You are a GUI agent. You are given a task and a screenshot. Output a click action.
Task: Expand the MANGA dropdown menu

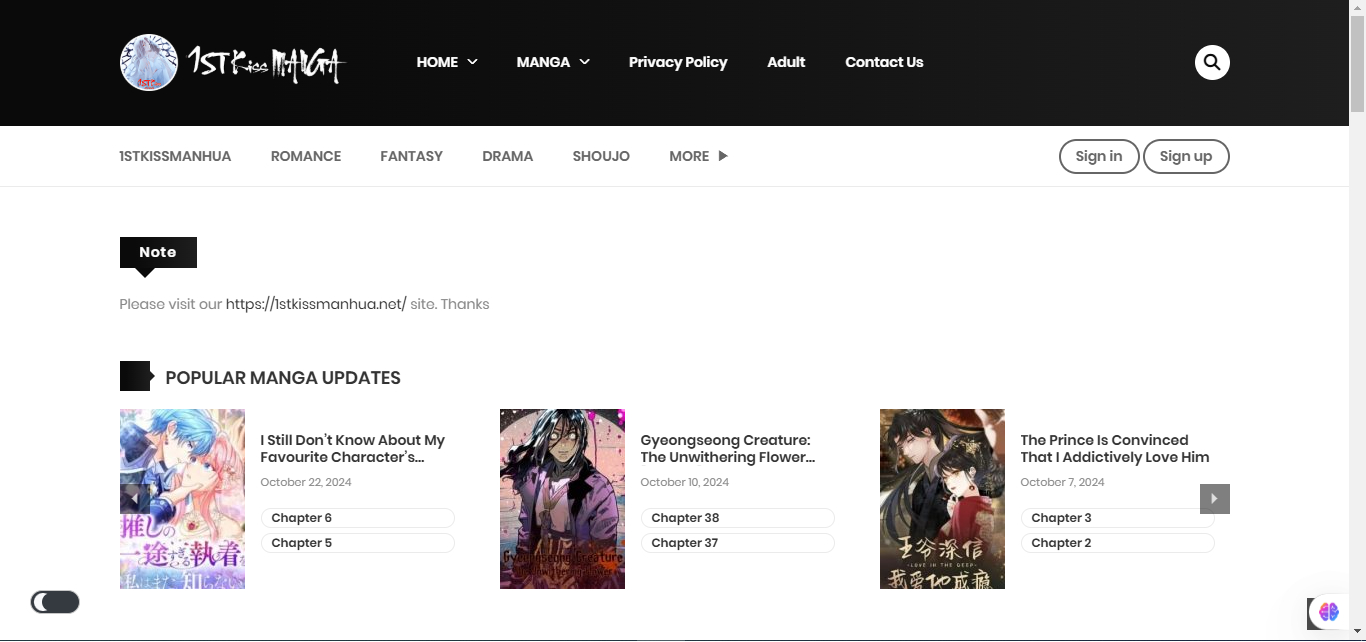click(x=553, y=62)
